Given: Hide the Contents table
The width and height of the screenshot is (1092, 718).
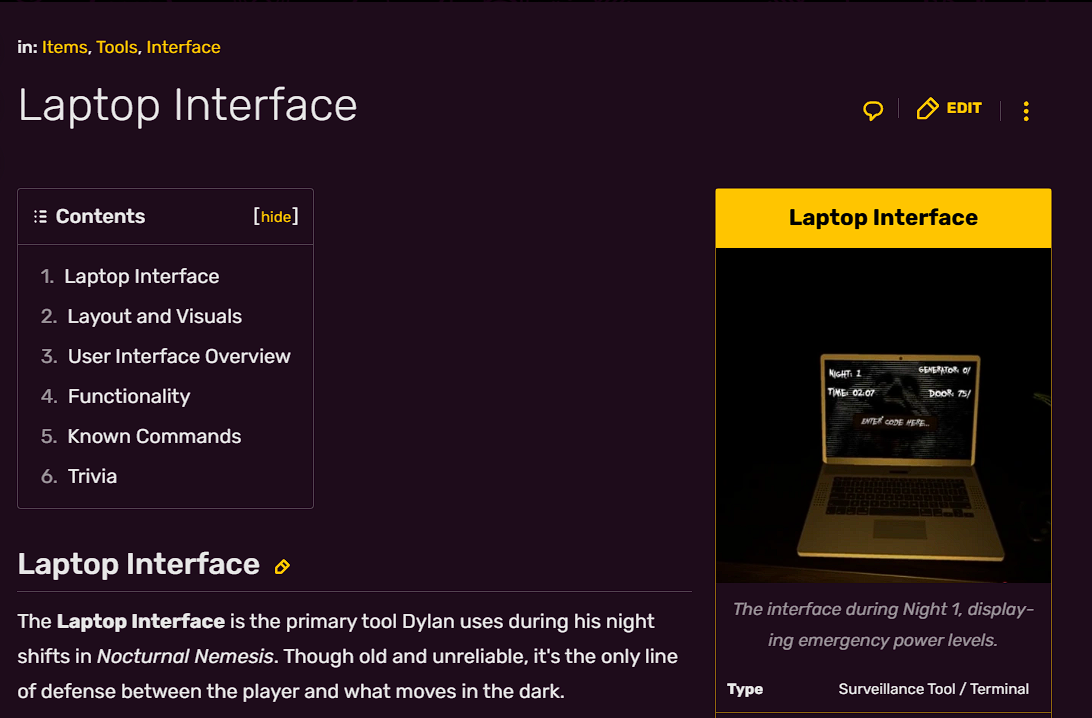Looking at the screenshot, I should tap(276, 217).
